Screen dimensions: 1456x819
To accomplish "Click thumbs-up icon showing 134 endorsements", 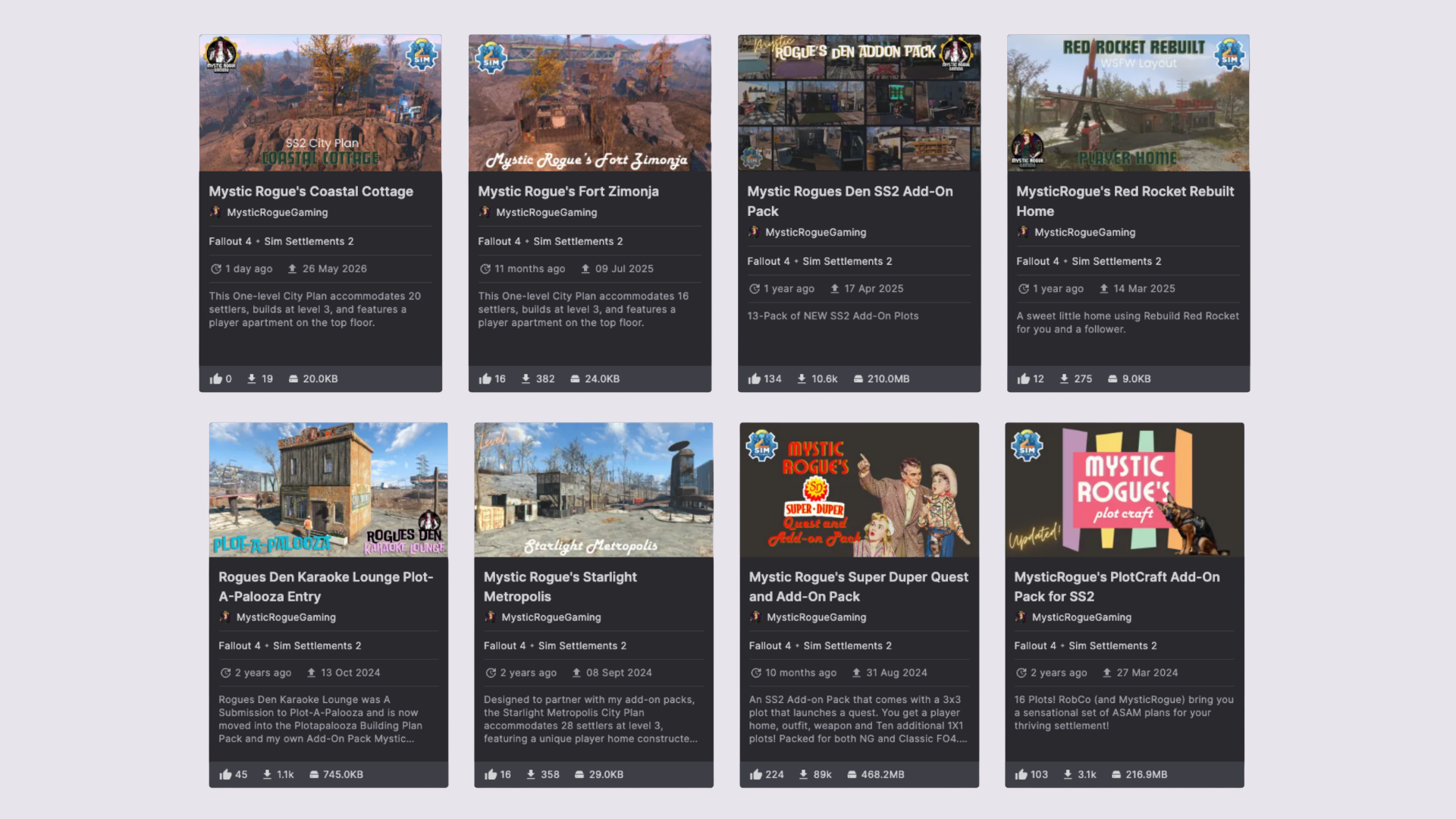I will [x=755, y=378].
